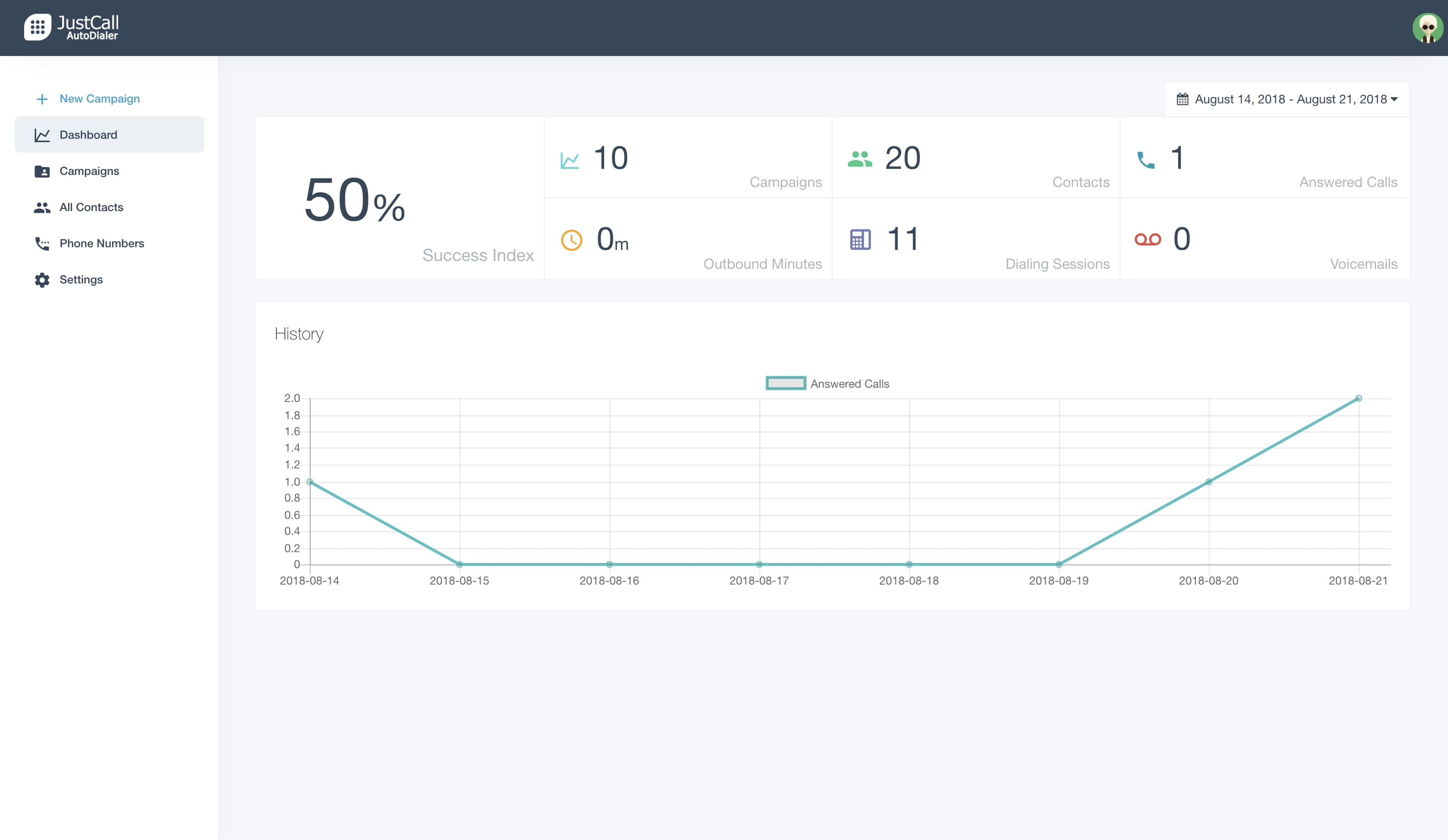Start a New Campaign link
Screen dimensions: 1448x840
(x=100, y=99)
